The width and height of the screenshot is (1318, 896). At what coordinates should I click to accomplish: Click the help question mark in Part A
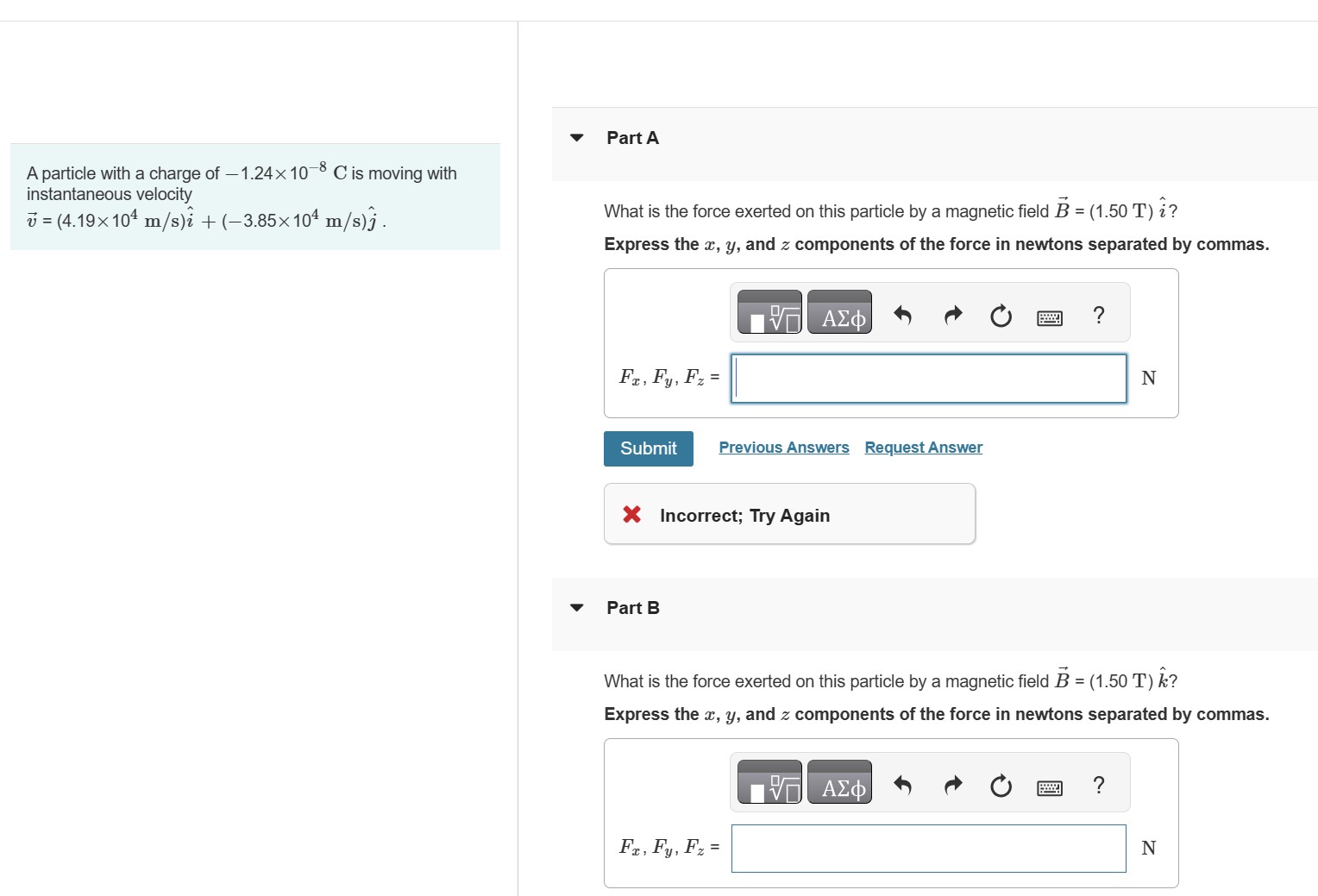point(1097,316)
